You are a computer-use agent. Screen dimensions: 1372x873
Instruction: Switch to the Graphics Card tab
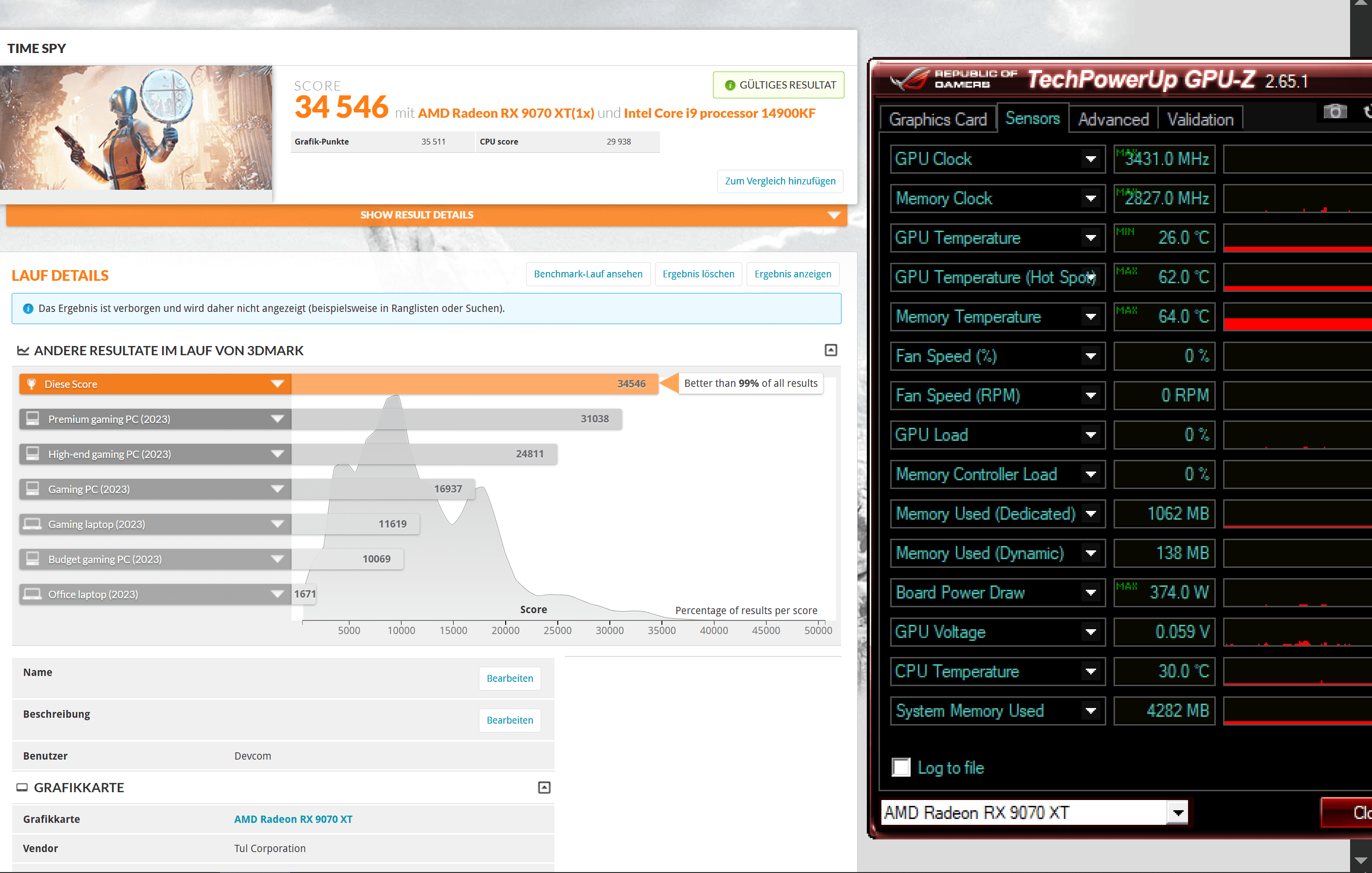pos(938,119)
